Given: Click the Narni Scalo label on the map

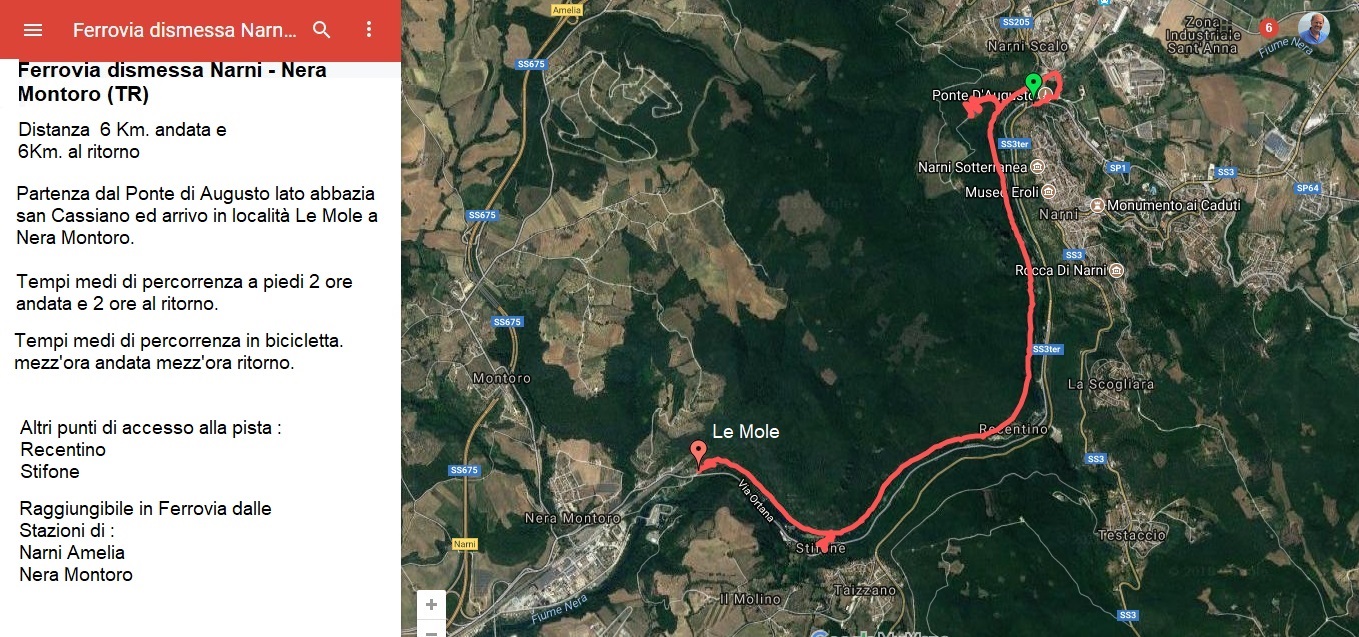Looking at the screenshot, I should (1027, 46).
